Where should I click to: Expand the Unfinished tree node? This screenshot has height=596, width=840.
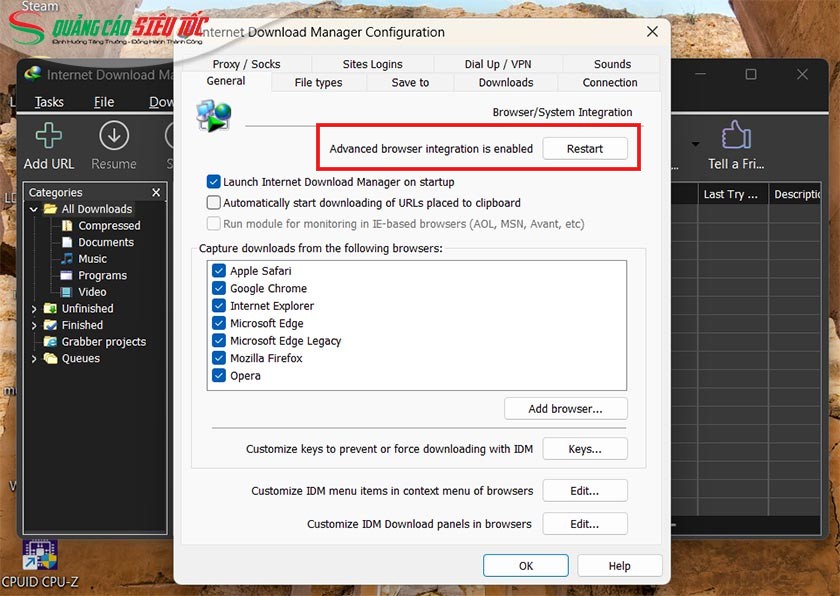pyautogui.click(x=34, y=309)
